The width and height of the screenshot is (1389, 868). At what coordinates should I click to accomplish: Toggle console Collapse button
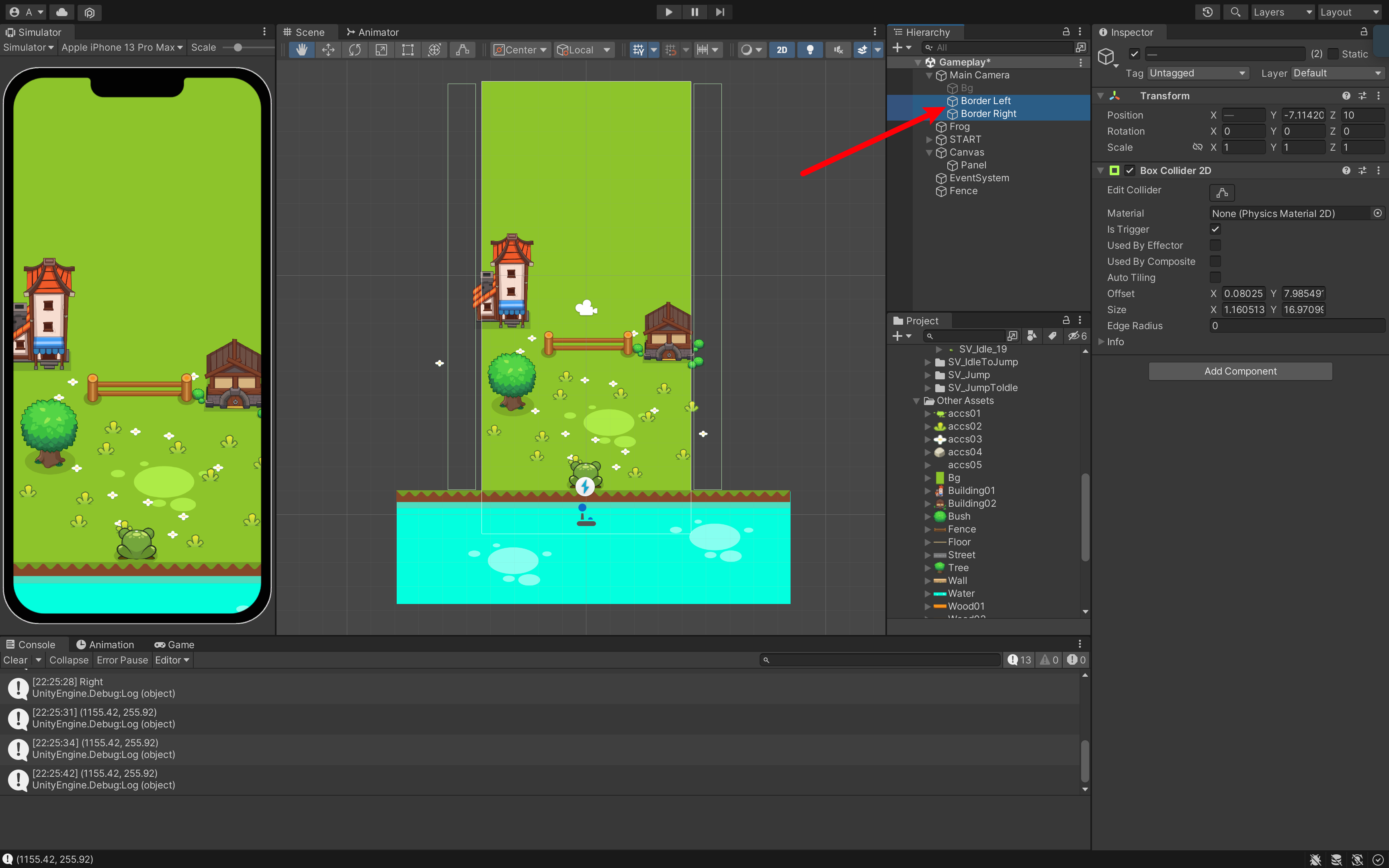(69, 660)
